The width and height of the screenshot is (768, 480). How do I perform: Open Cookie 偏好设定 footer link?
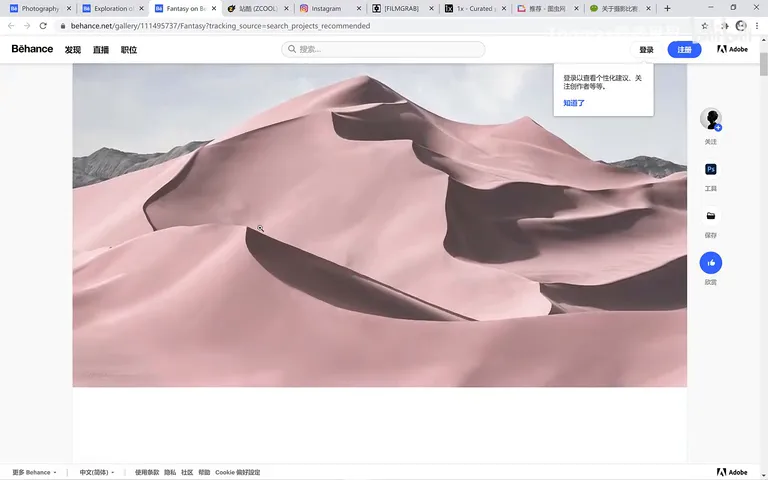point(238,472)
